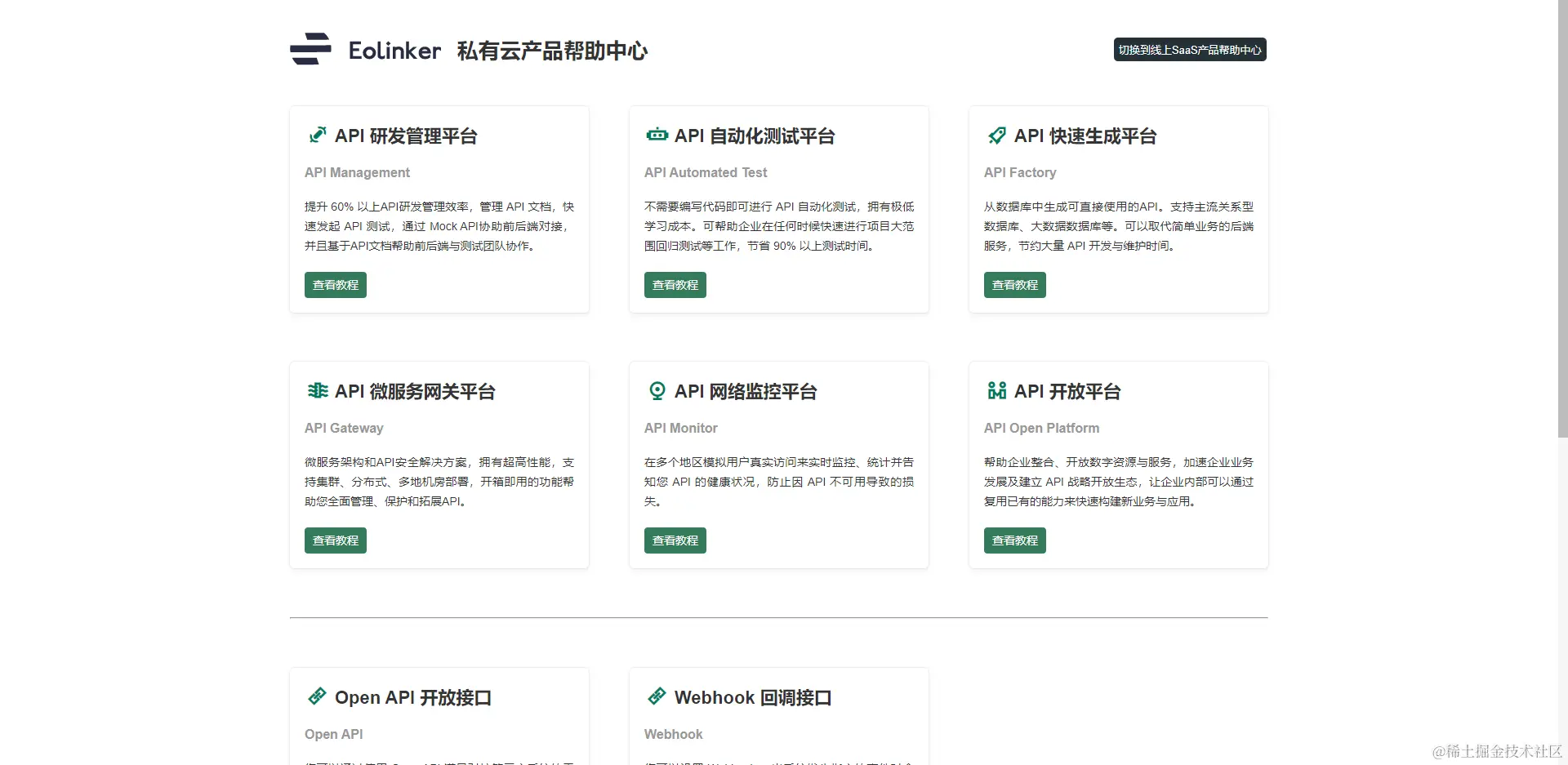Viewport: 1568px width, 765px height.
Task: Click the Open API 开放接口 heading
Action: tap(413, 698)
